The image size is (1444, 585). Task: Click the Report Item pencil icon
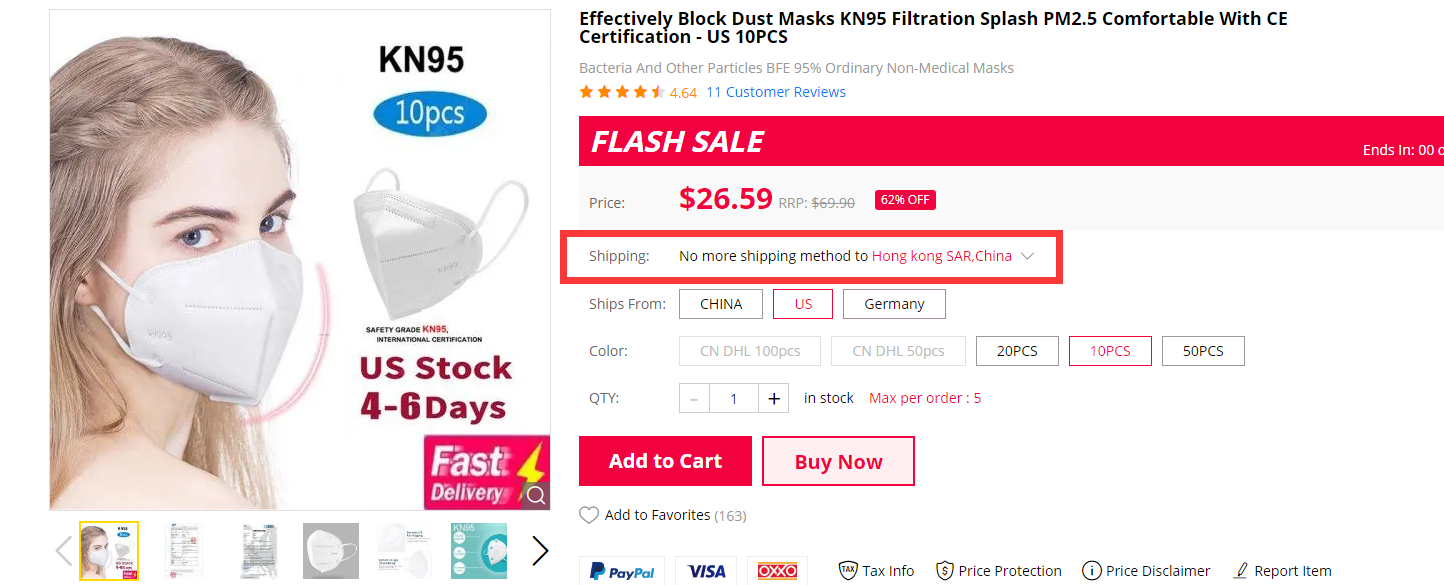[x=1241, y=570]
